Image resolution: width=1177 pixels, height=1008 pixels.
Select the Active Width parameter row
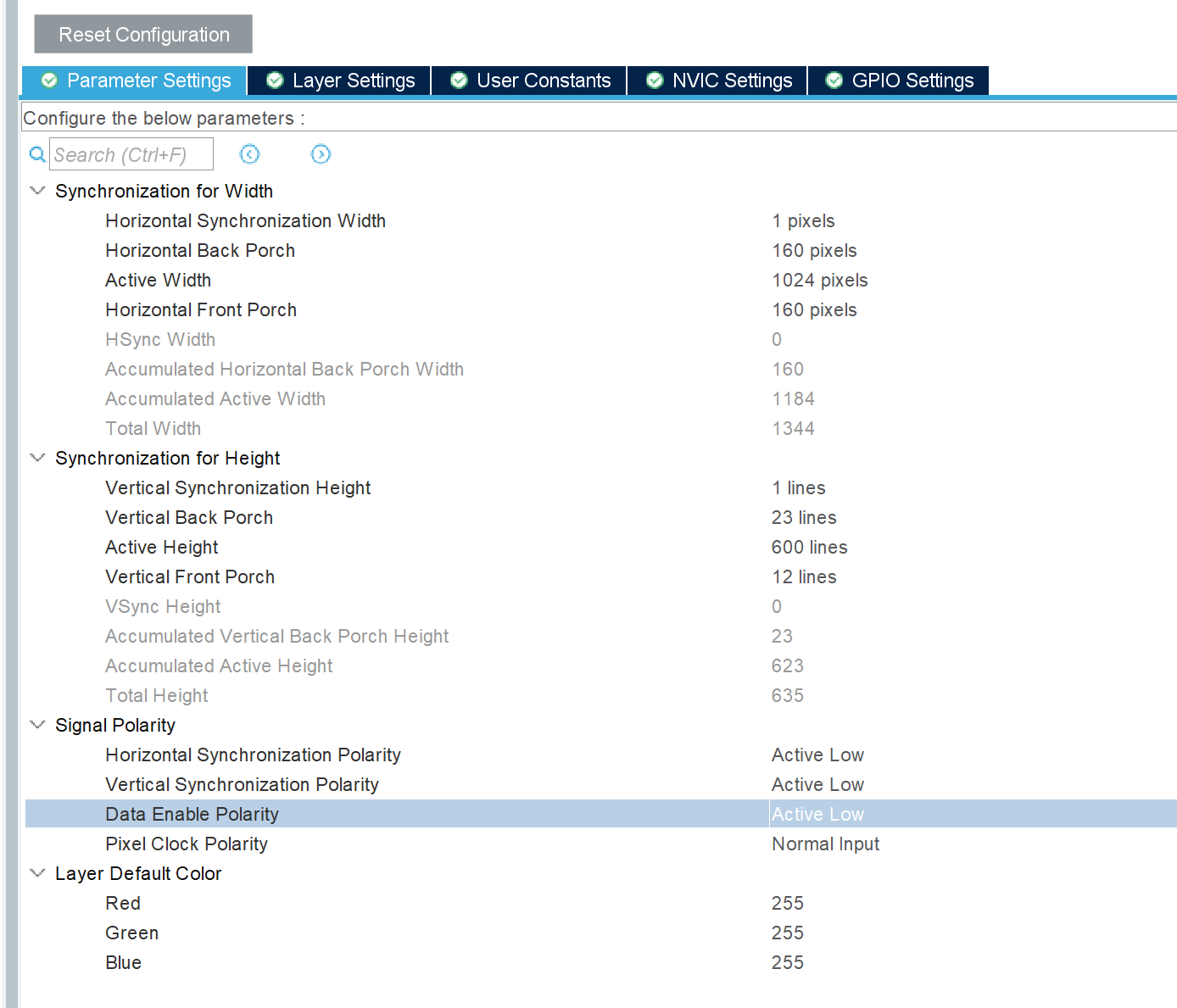pos(339,280)
